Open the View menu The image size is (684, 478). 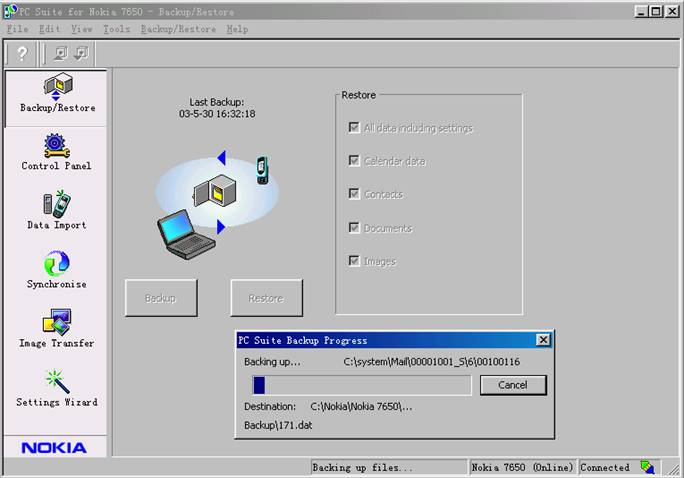tap(82, 29)
